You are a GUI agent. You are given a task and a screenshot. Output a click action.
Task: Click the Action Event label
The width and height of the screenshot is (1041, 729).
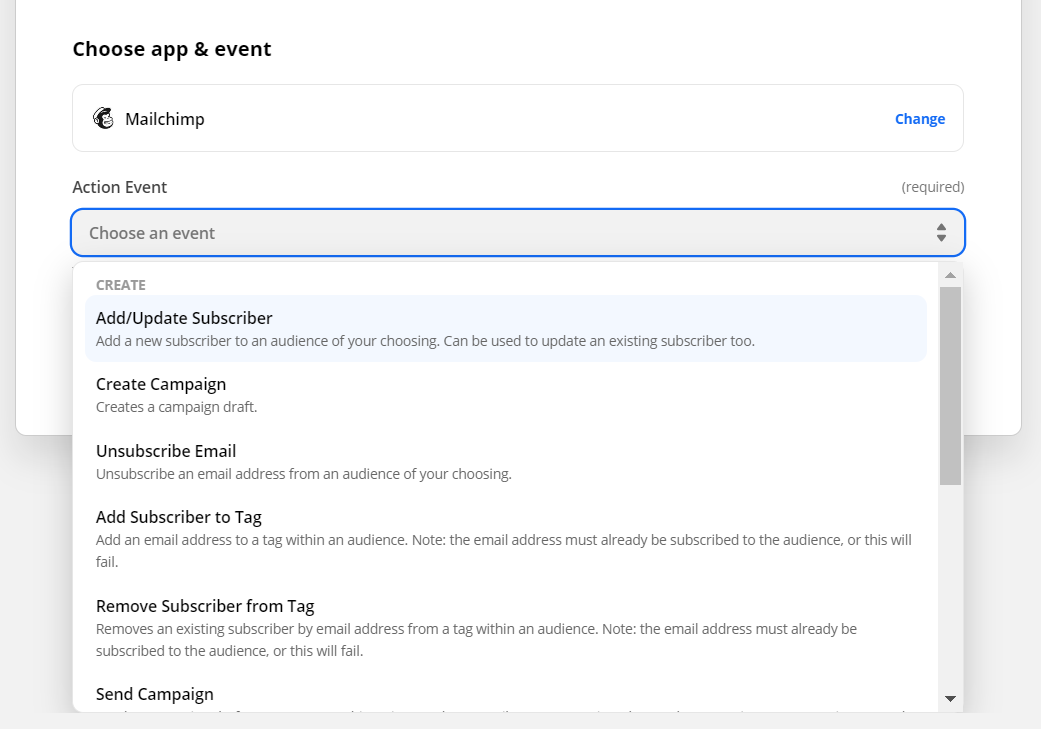point(120,187)
